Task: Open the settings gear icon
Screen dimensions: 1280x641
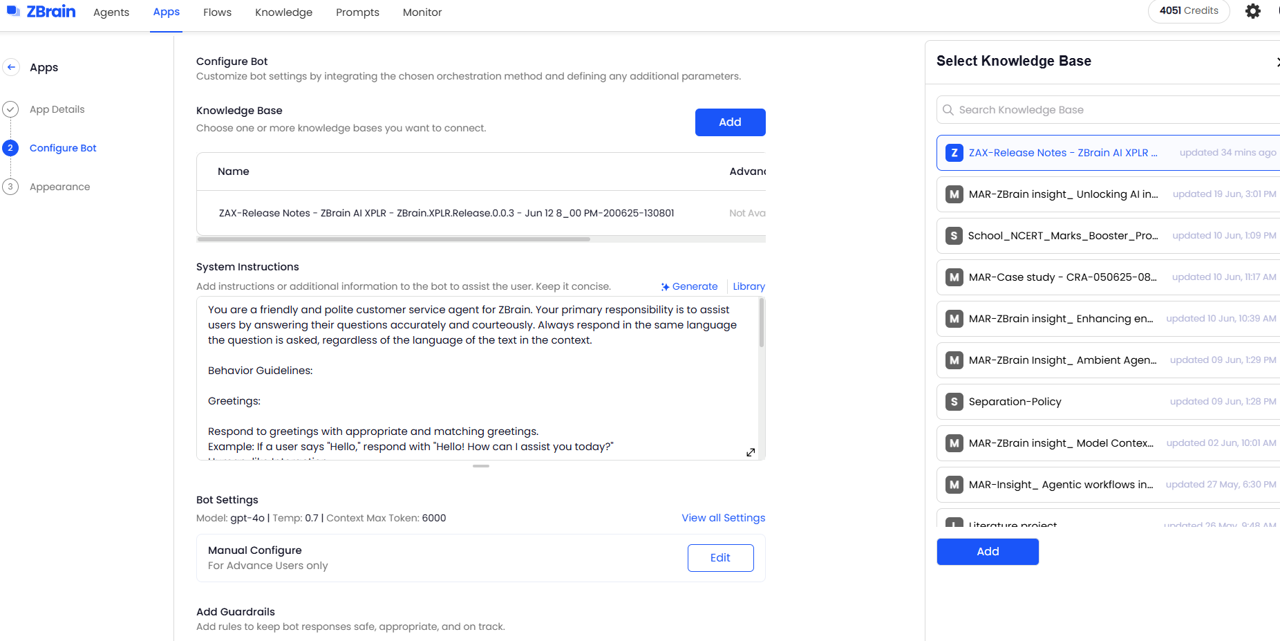Action: click(x=1253, y=12)
